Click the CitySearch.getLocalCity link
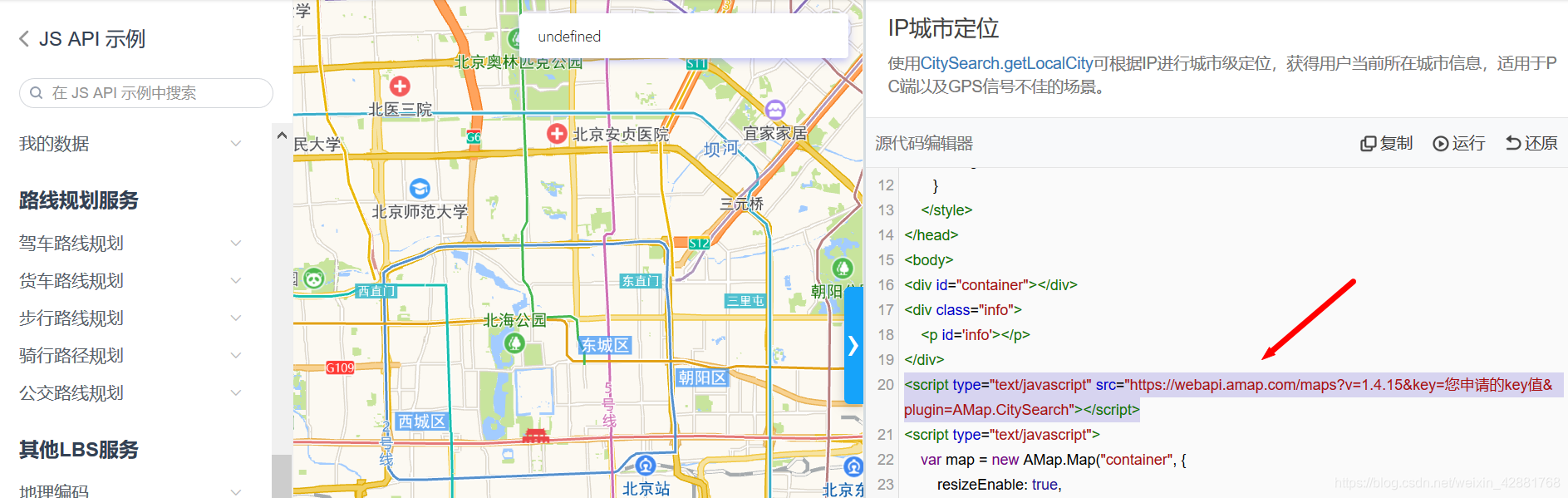The width and height of the screenshot is (1568, 498). (1006, 63)
